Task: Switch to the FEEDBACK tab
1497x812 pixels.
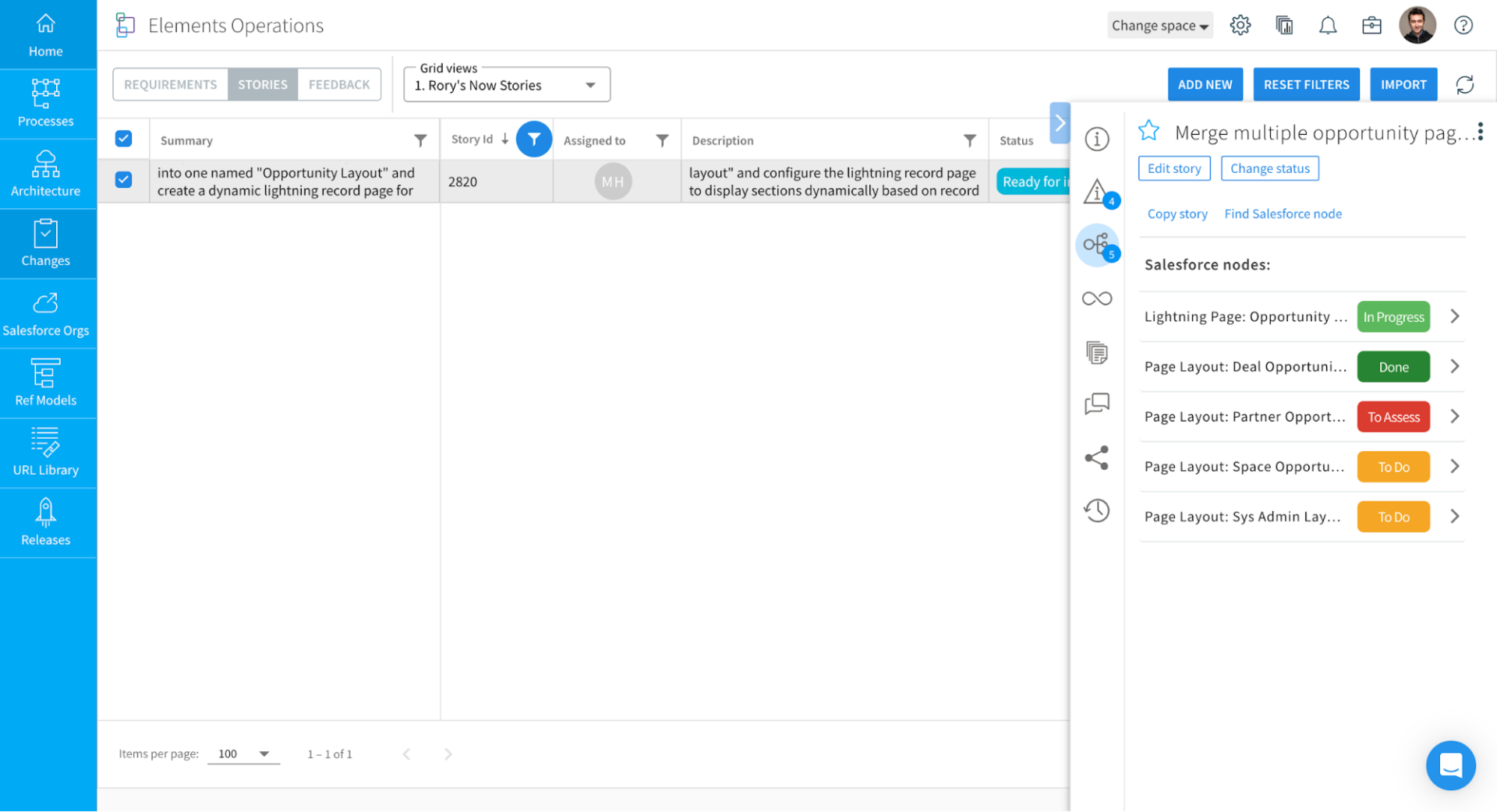Action: (x=338, y=84)
